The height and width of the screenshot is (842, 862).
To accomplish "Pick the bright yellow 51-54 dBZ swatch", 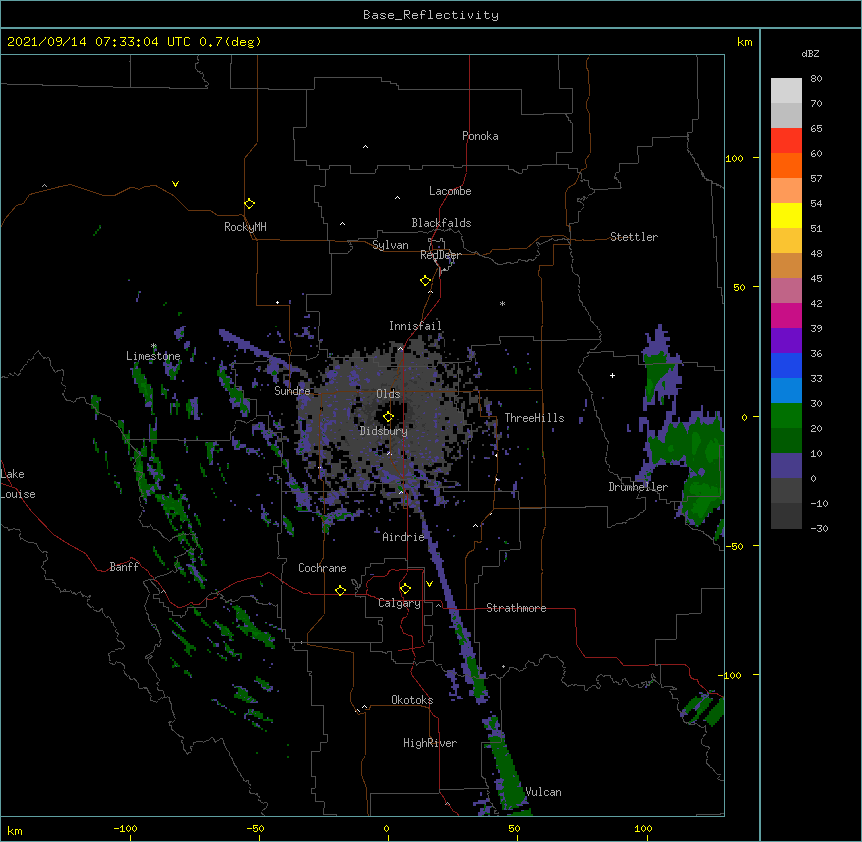I will pyautogui.click(x=786, y=215).
